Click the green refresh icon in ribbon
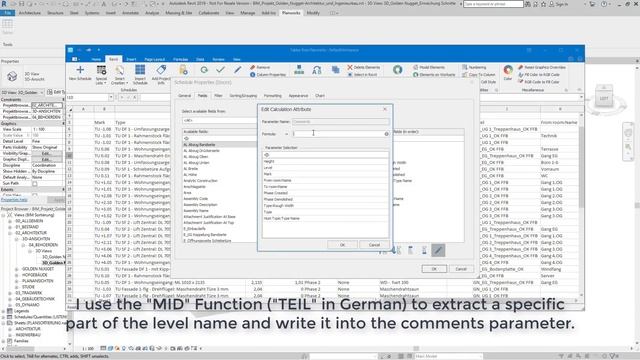This screenshot has height=360, width=640. tap(204, 70)
